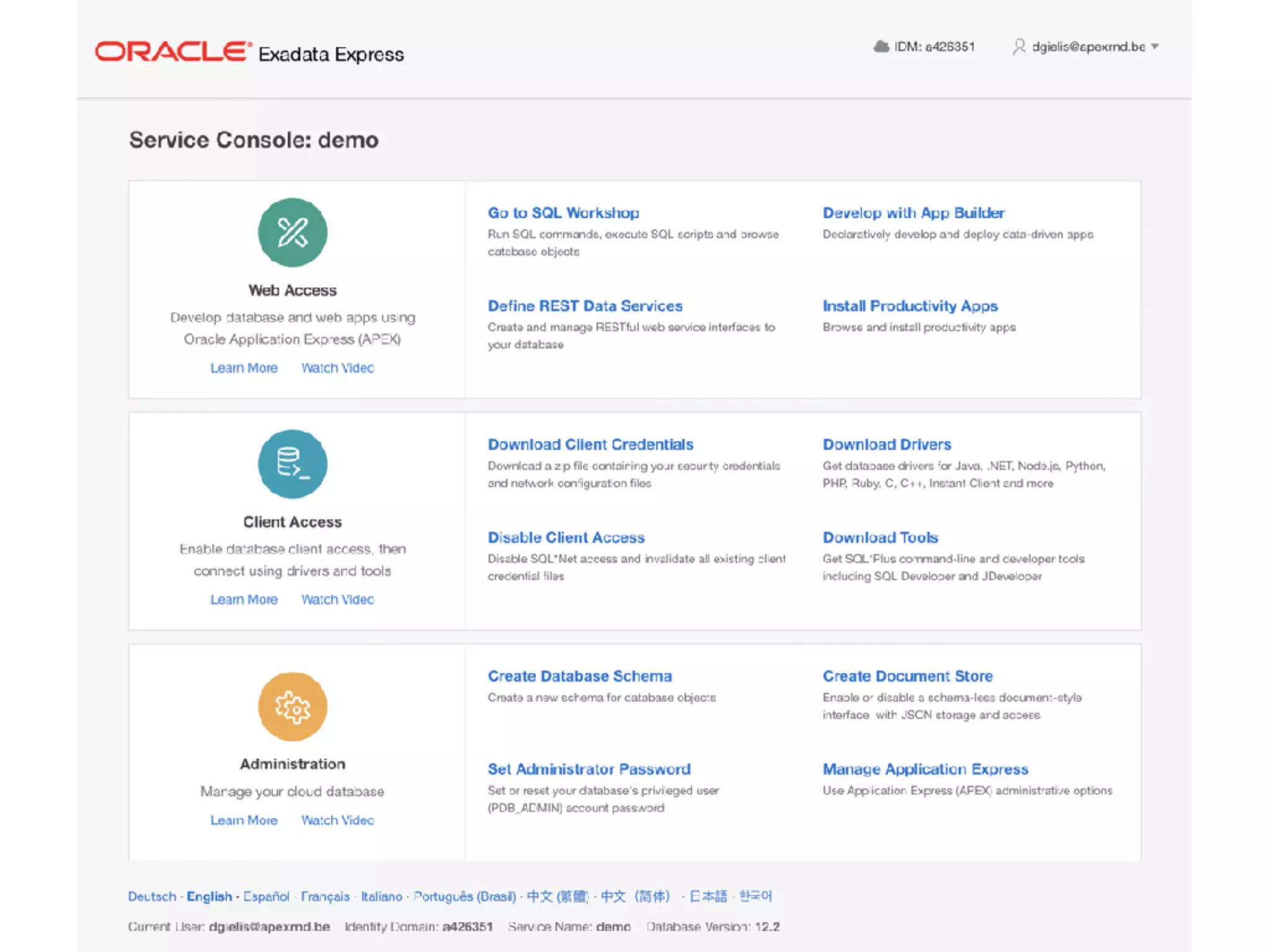Click Learn More under Administration
Viewport: 1270px width, 952px height.
click(244, 820)
